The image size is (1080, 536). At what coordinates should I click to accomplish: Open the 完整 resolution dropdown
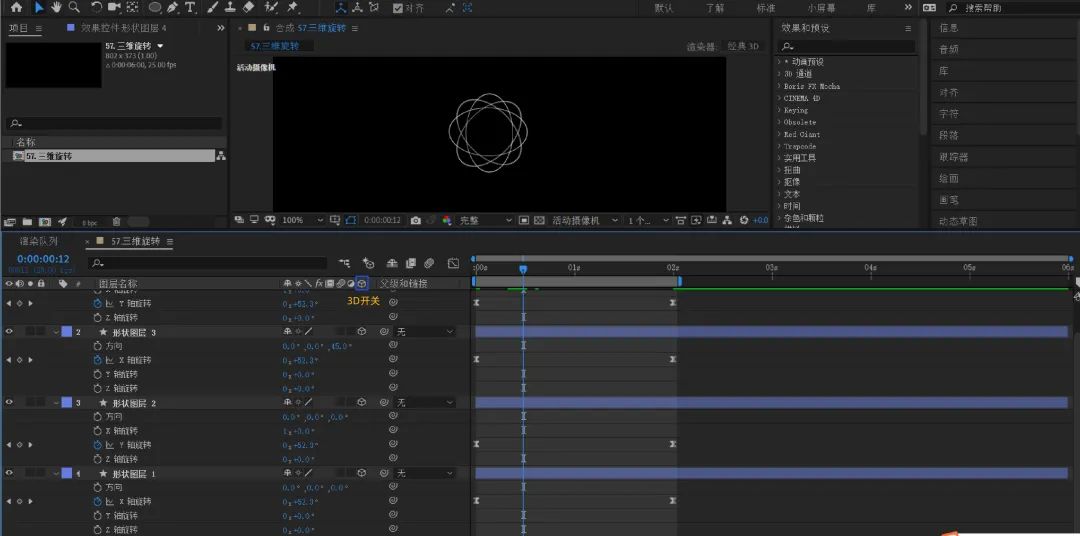point(486,220)
